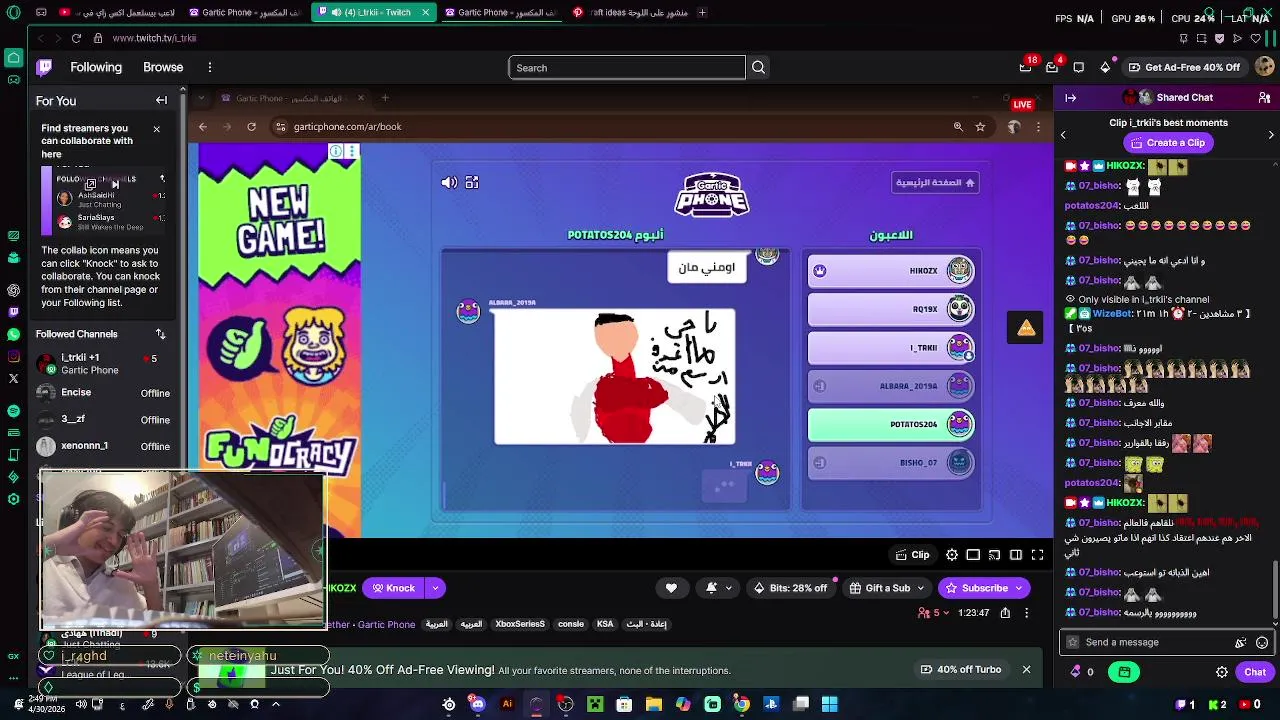Image resolution: width=1280 pixels, height=720 pixels.
Task: Click the Subscribe button
Action: point(984,588)
